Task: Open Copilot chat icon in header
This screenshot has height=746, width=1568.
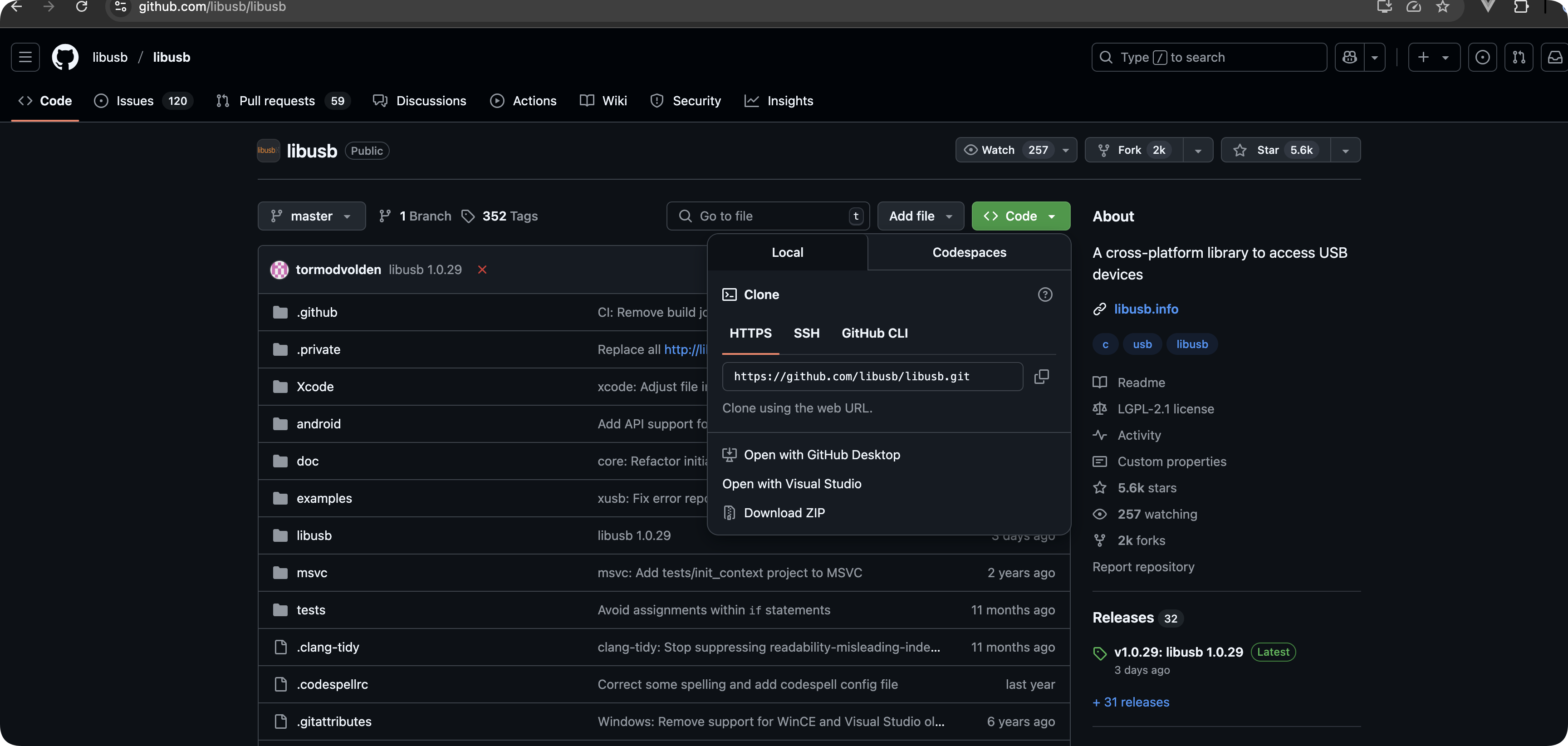Action: click(x=1349, y=57)
